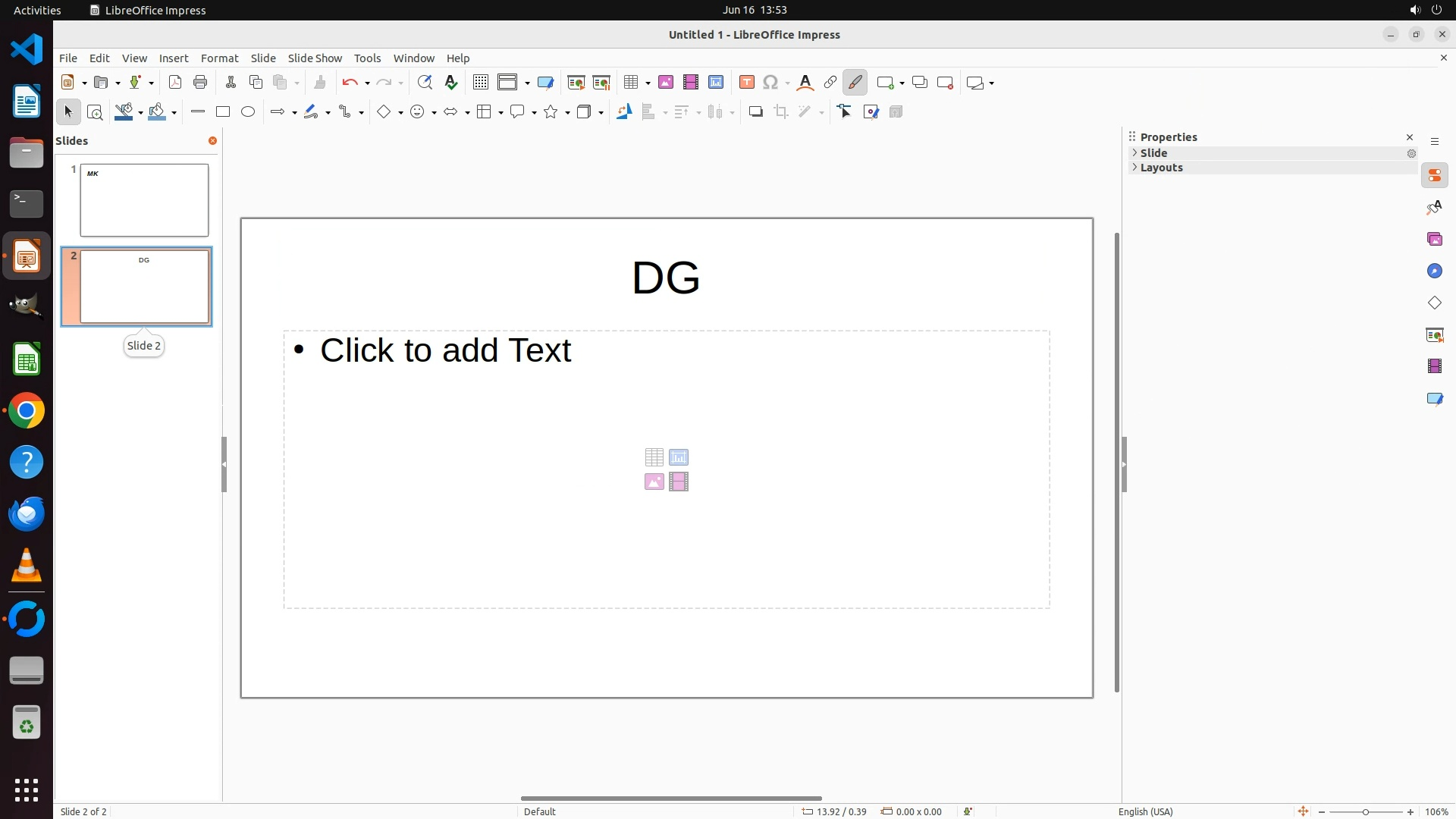
Task: Toggle Point Edit Mode
Action: click(x=845, y=112)
